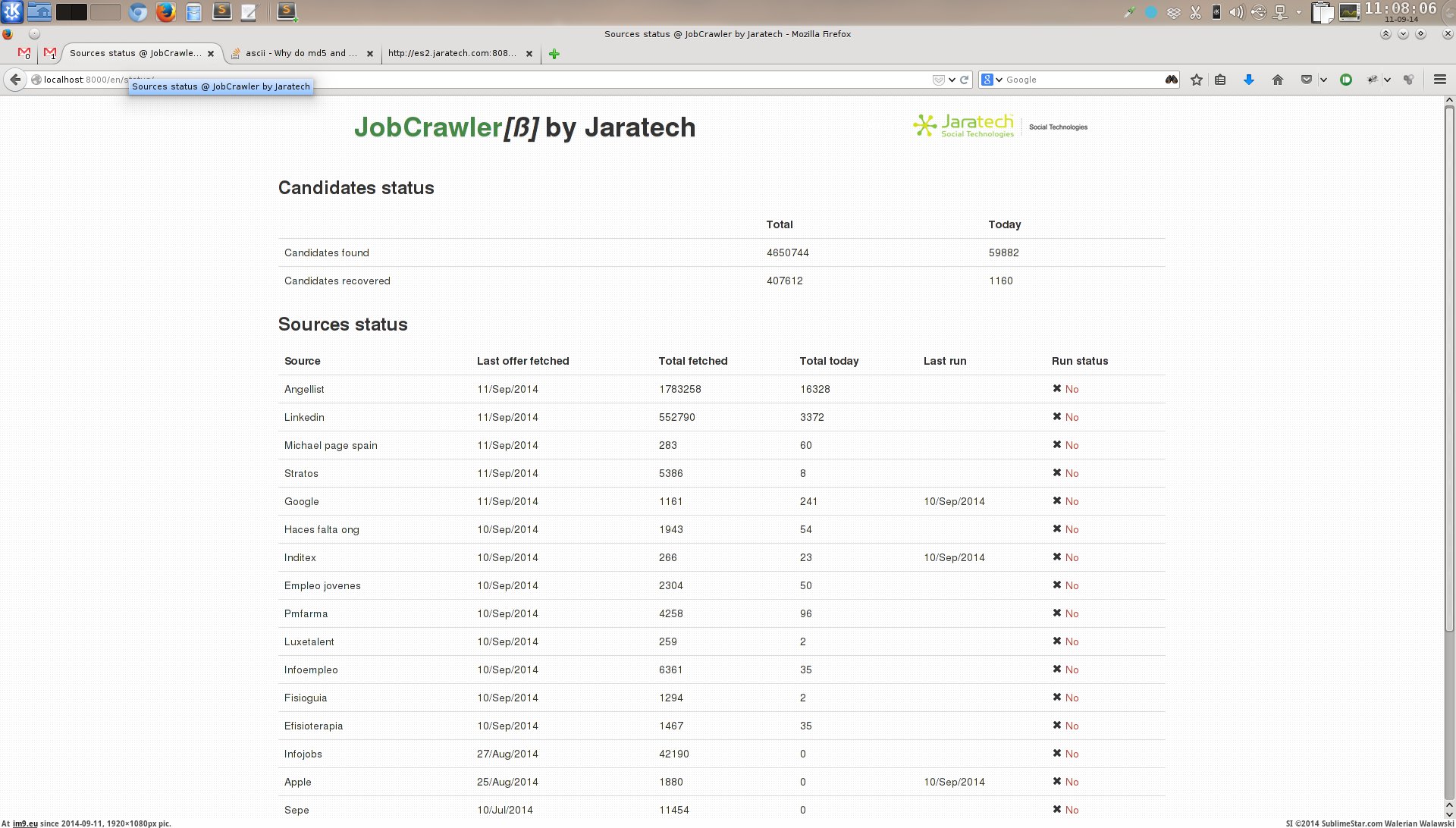Click the phone device tray icon

1216,12
